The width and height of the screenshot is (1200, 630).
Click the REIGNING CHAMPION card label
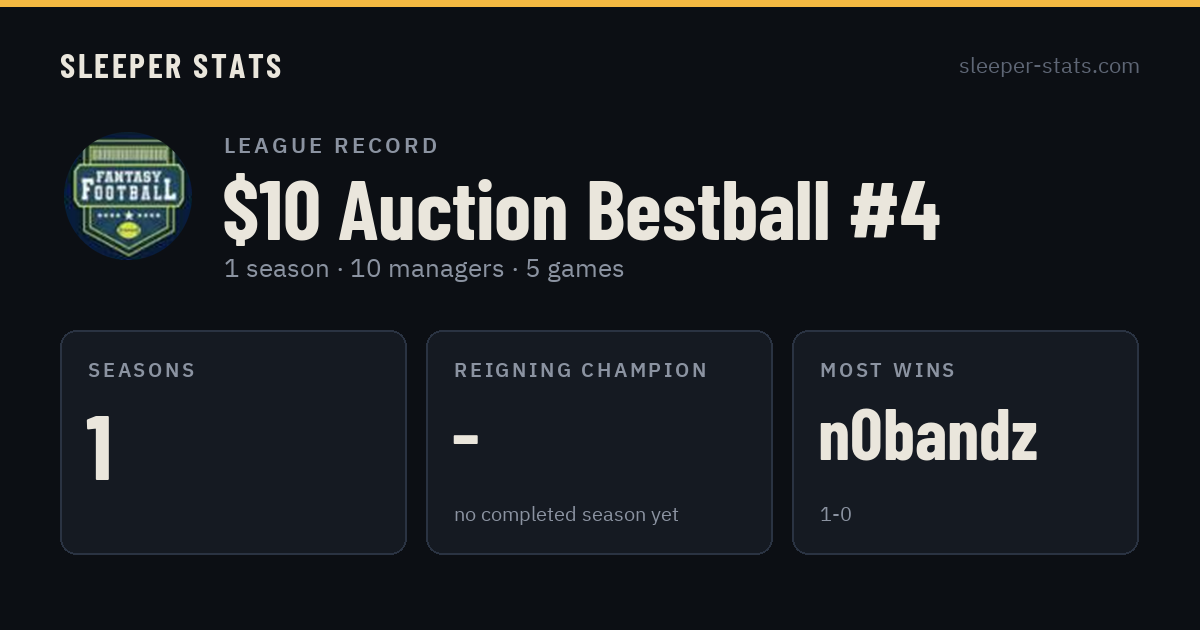(581, 370)
